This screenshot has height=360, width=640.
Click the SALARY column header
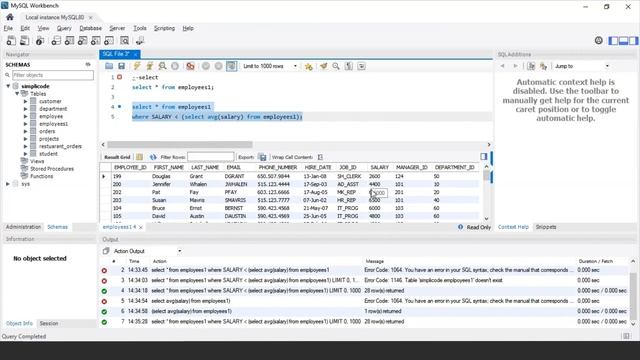379,167
